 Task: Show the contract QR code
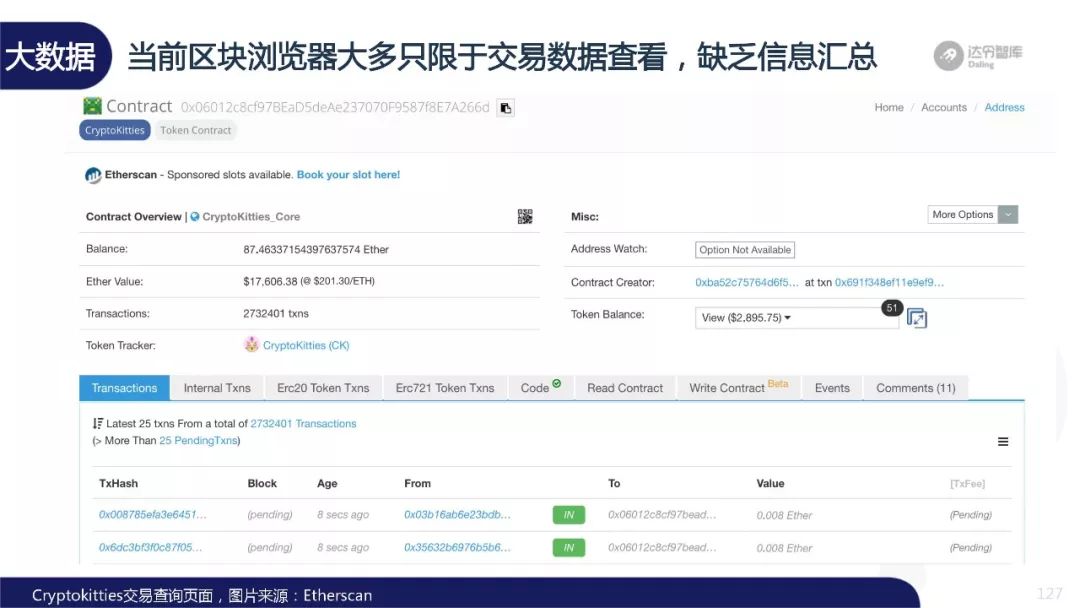(x=525, y=217)
